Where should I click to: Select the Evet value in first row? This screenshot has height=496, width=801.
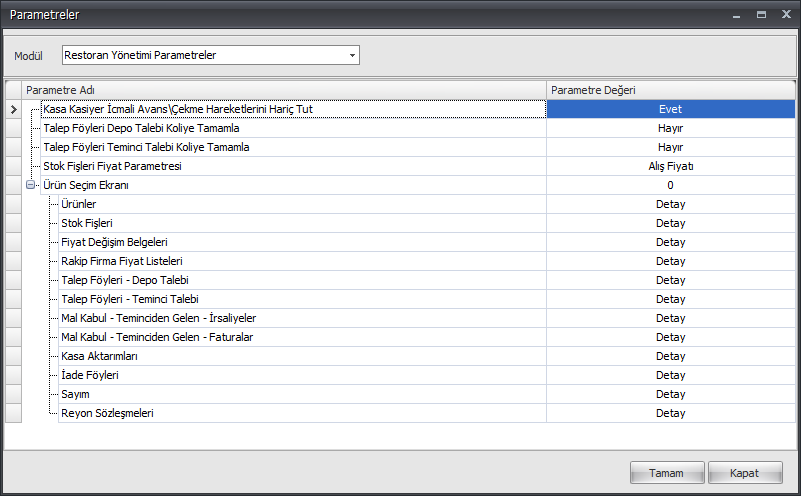pyautogui.click(x=670, y=109)
